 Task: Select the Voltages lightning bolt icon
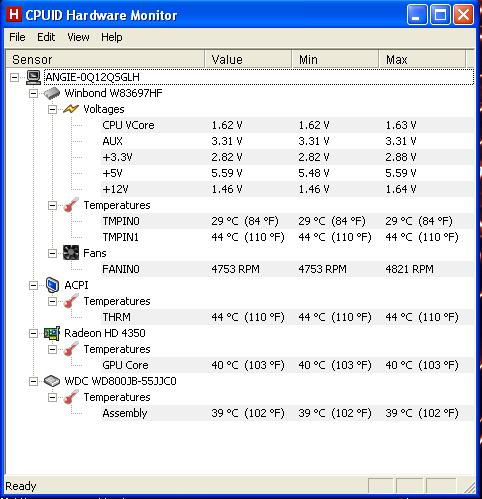[x=71, y=109]
